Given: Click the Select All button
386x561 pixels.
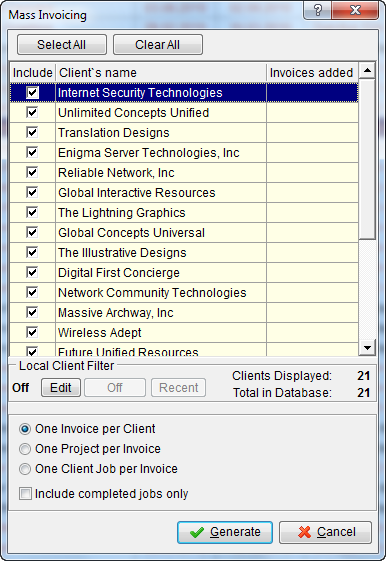Looking at the screenshot, I should 62,45.
